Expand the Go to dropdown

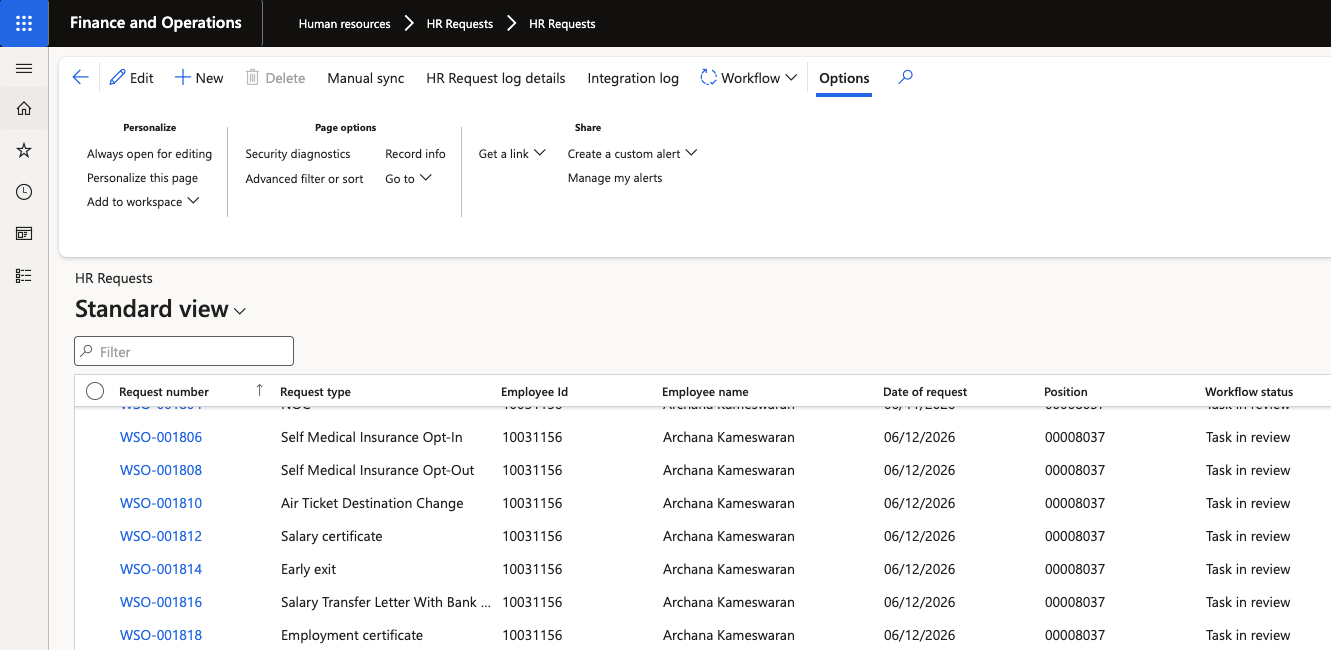408,179
